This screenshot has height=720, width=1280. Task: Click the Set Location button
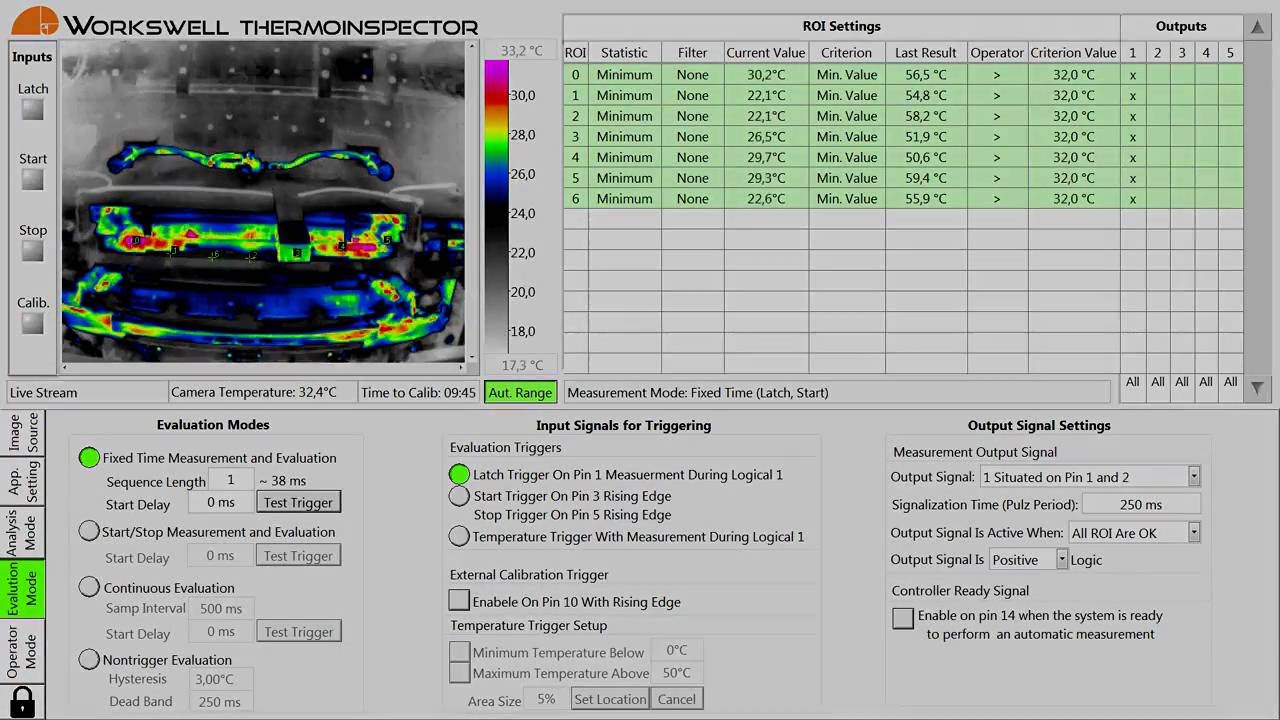point(610,699)
